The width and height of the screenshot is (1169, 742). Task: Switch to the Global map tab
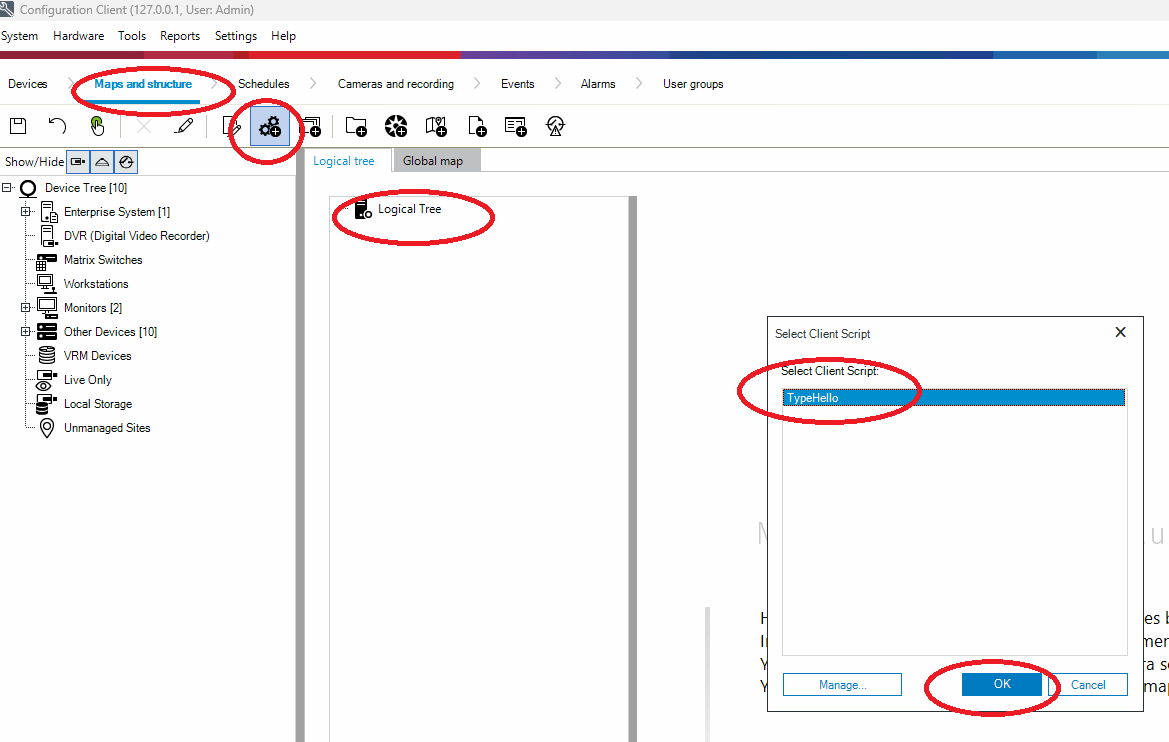[433, 161]
